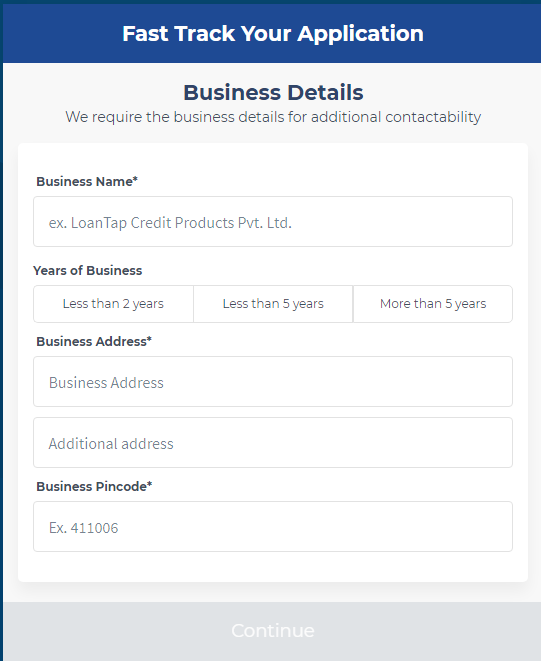This screenshot has height=661, width=541.
Task: Click the asterisk next to Business Pincode
Action: click(149, 484)
